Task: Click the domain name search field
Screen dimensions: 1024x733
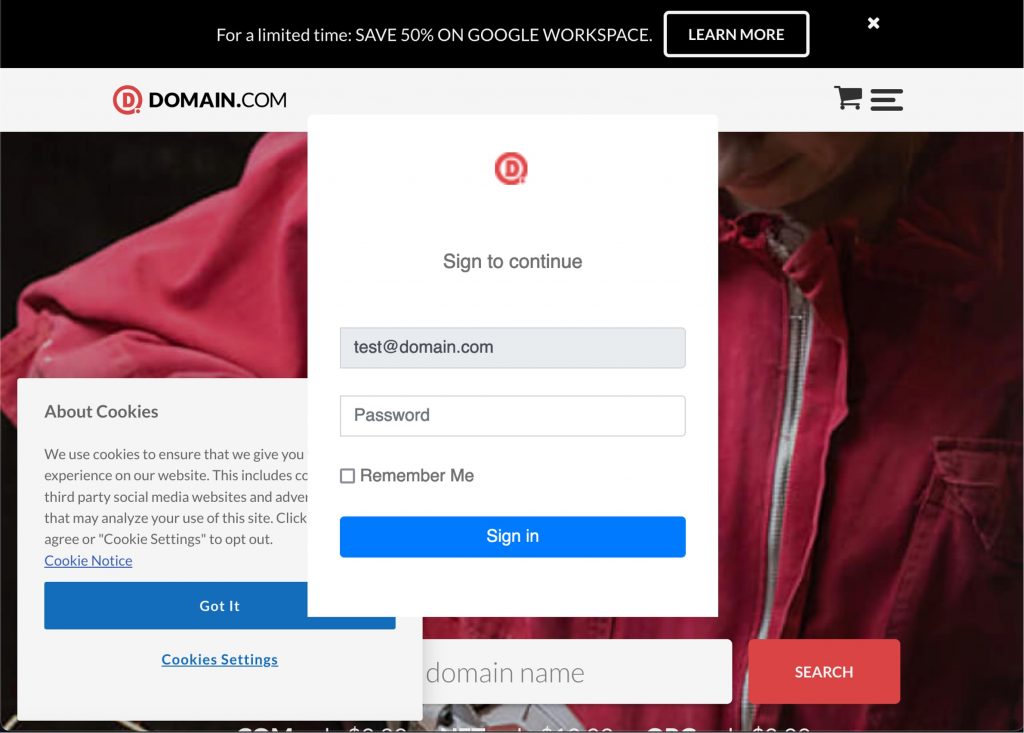Action: pyautogui.click(x=575, y=672)
